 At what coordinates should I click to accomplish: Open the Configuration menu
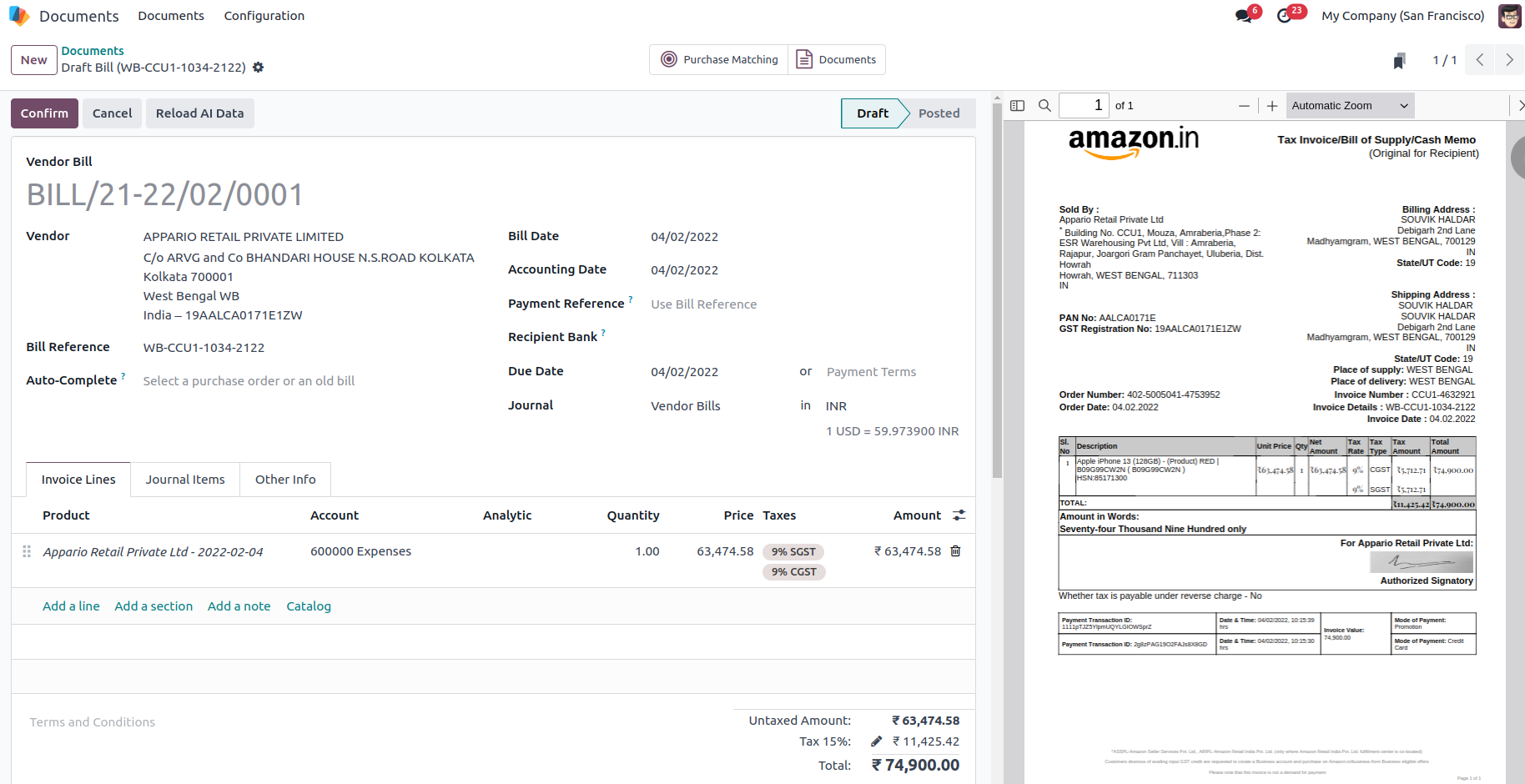pyautogui.click(x=264, y=16)
